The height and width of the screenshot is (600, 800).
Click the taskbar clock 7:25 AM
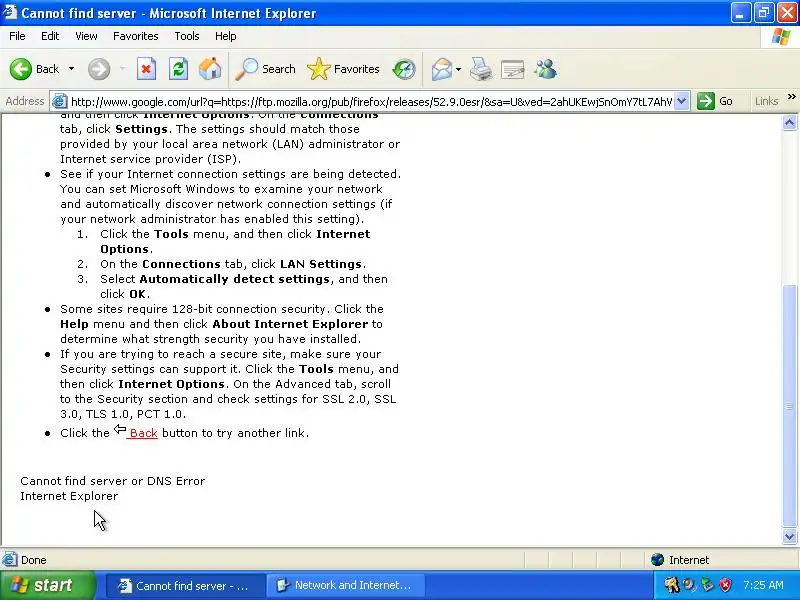click(763, 585)
